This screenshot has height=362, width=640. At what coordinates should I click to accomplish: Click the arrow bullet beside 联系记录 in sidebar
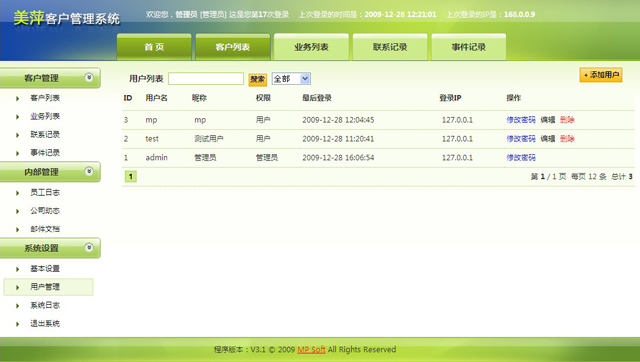(18, 135)
